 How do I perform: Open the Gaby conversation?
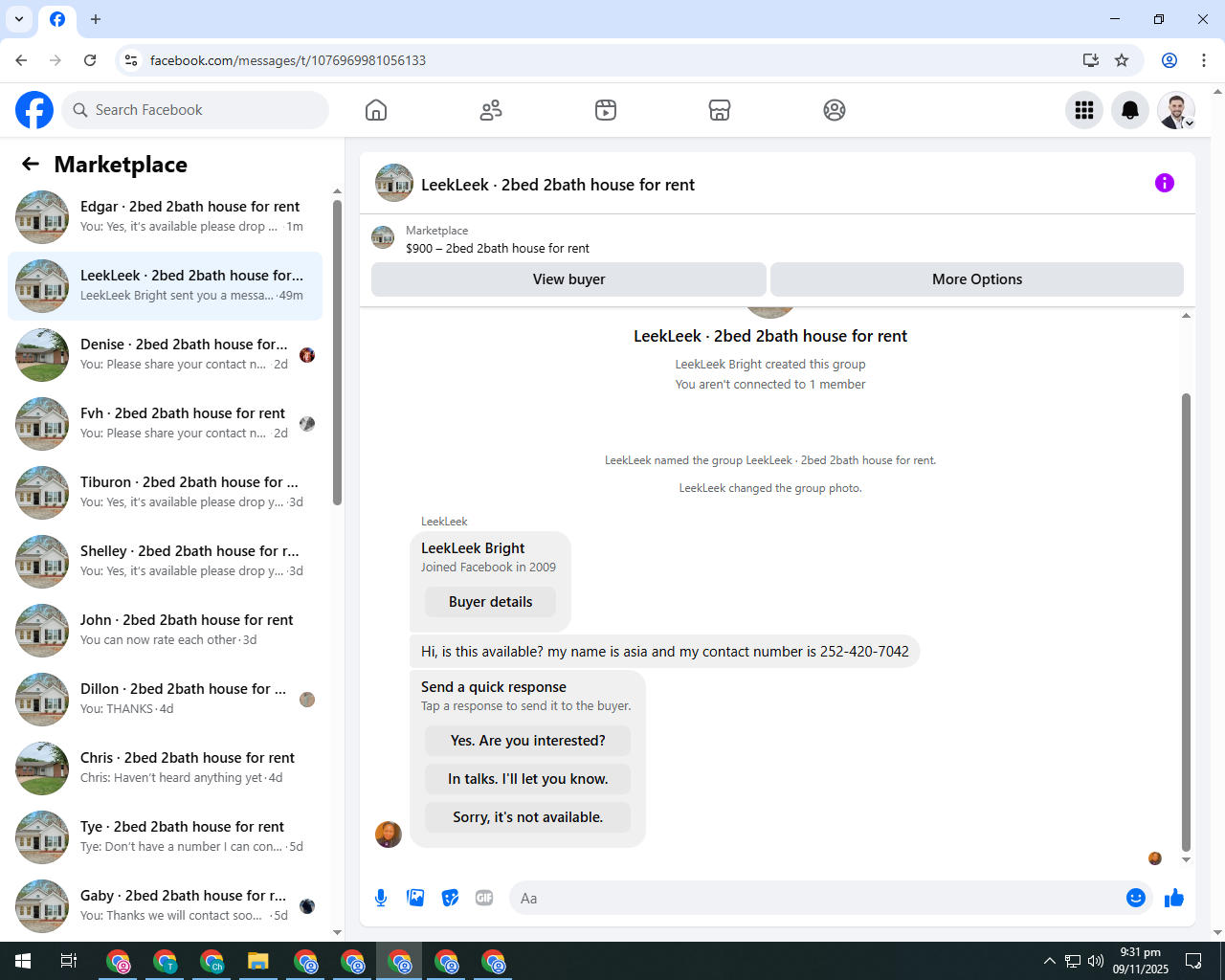(165, 906)
